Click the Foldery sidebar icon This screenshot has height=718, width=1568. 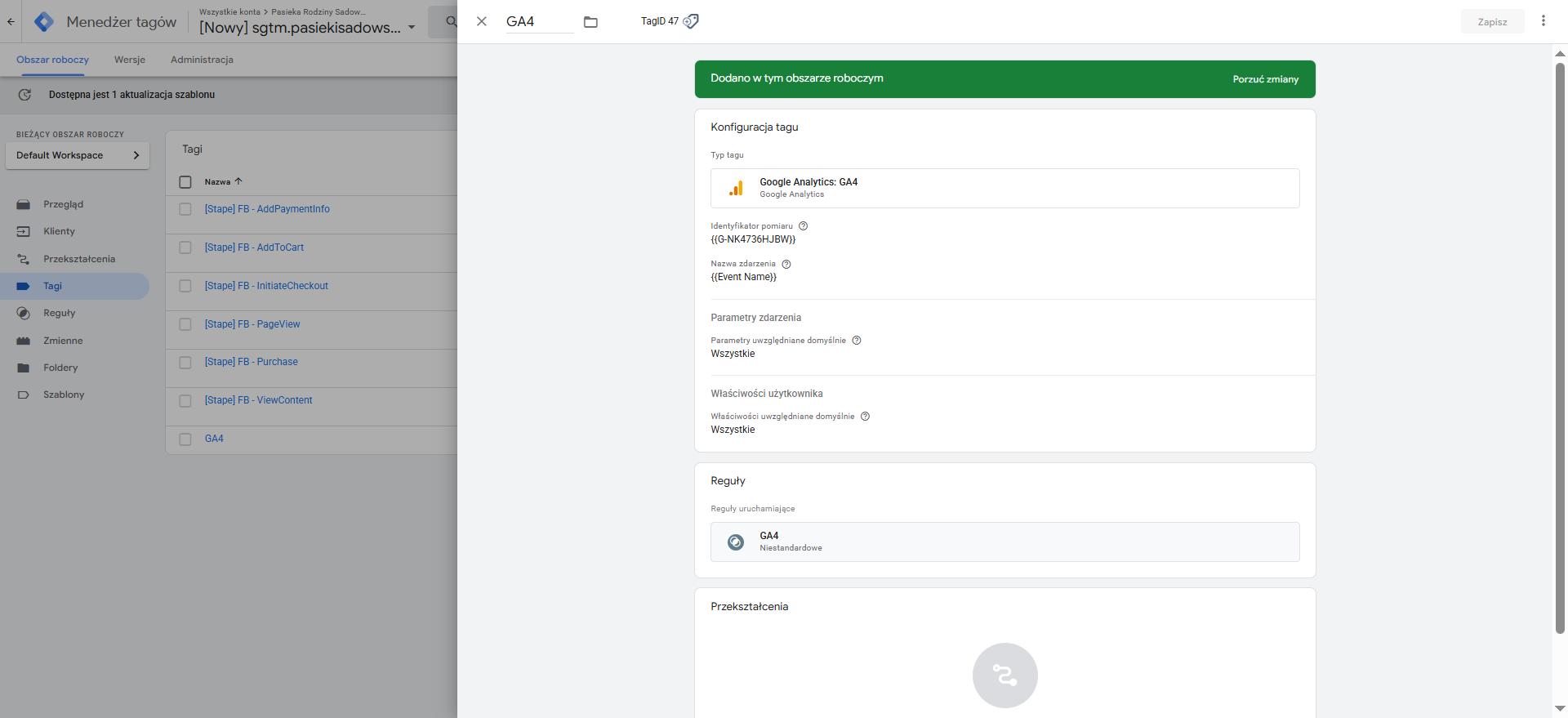click(x=24, y=368)
